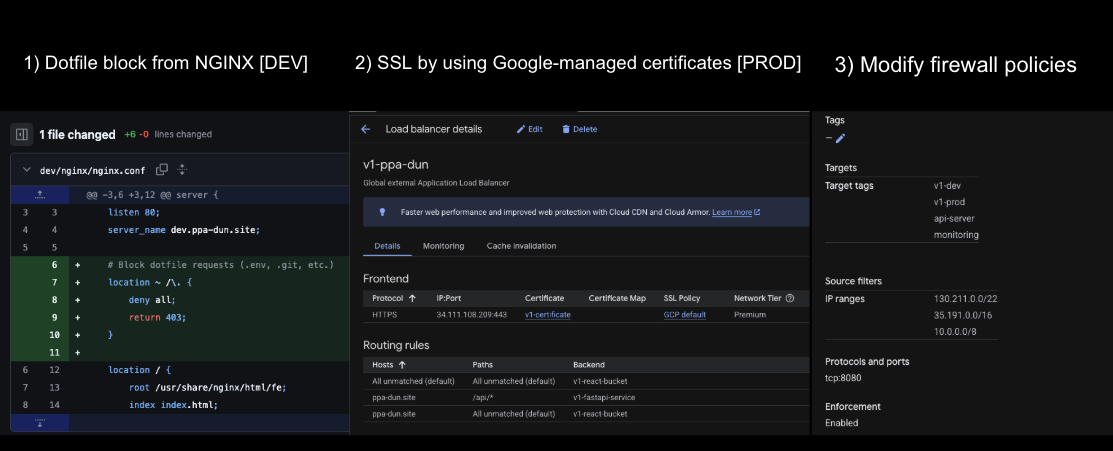Open the v1-certificate link
Screen dimensions: 1113x451
[547, 315]
